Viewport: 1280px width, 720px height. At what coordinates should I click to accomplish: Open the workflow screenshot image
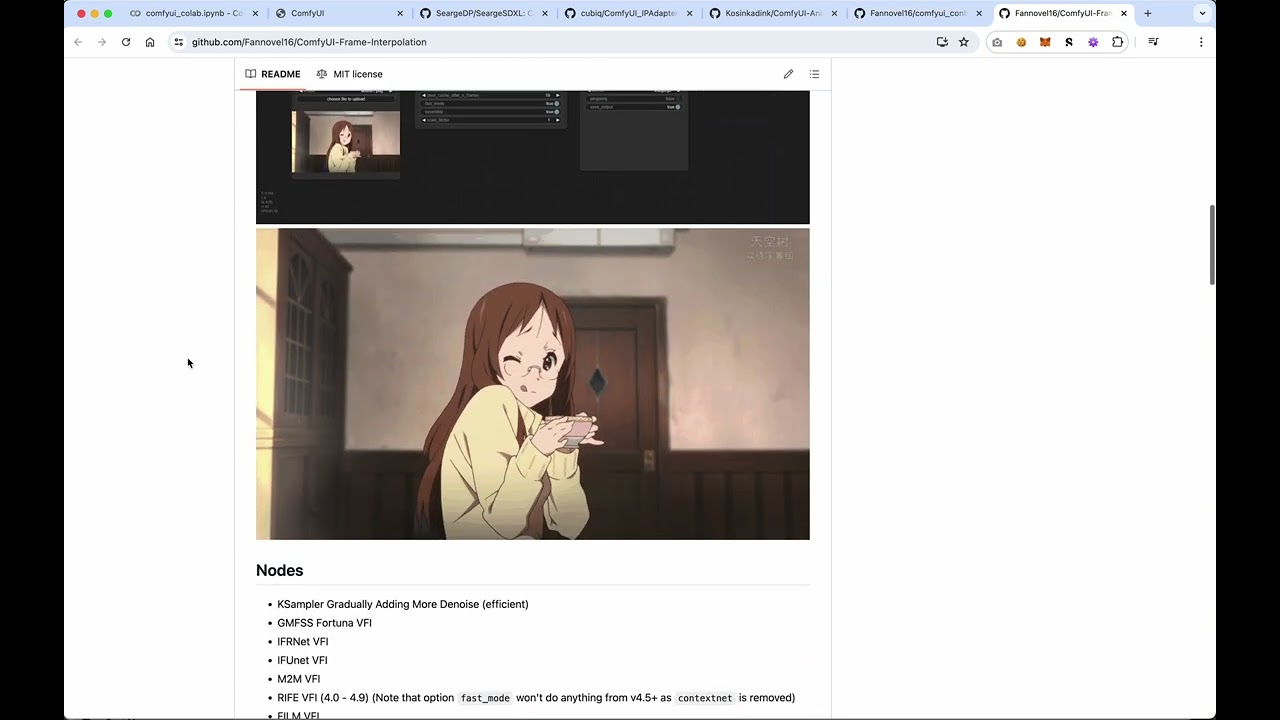coord(532,157)
